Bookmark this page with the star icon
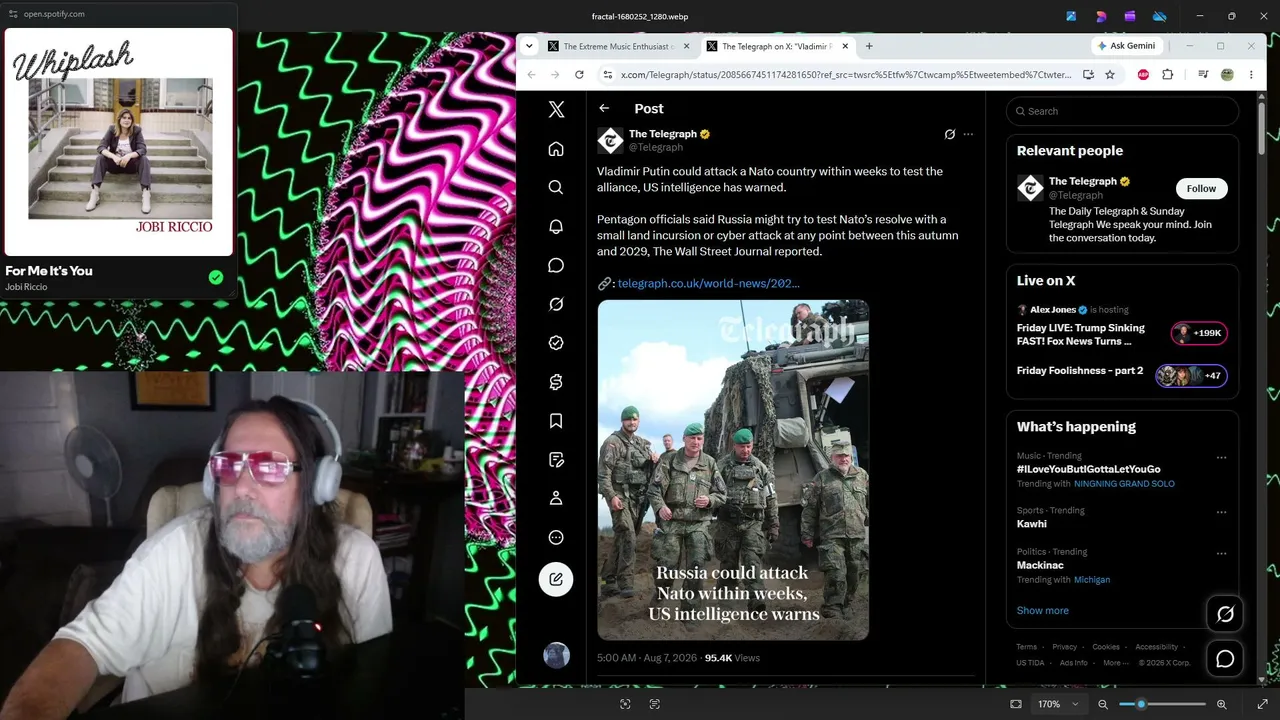 [x=1110, y=74]
